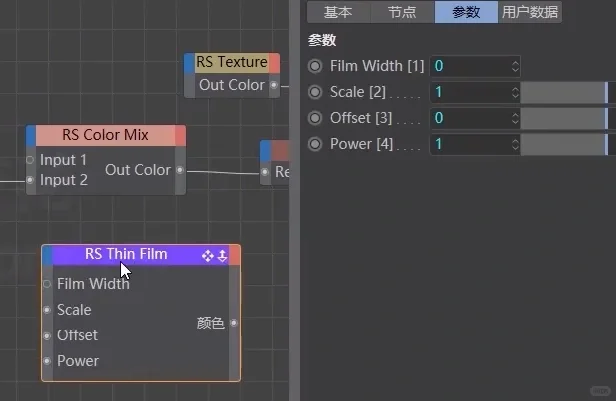Viewport: 616px width, 401px height.
Task: Click the move icon on RS Thin Film
Action: pos(207,256)
